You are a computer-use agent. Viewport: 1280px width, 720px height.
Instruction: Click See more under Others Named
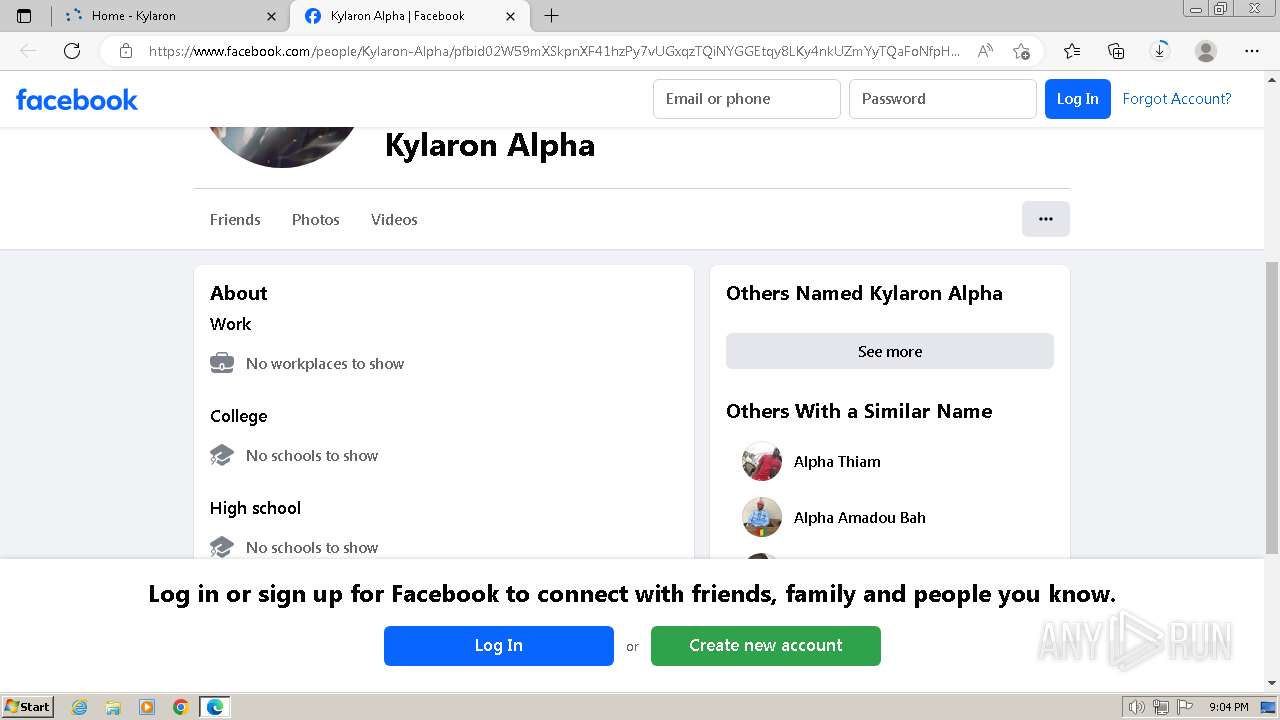click(890, 351)
